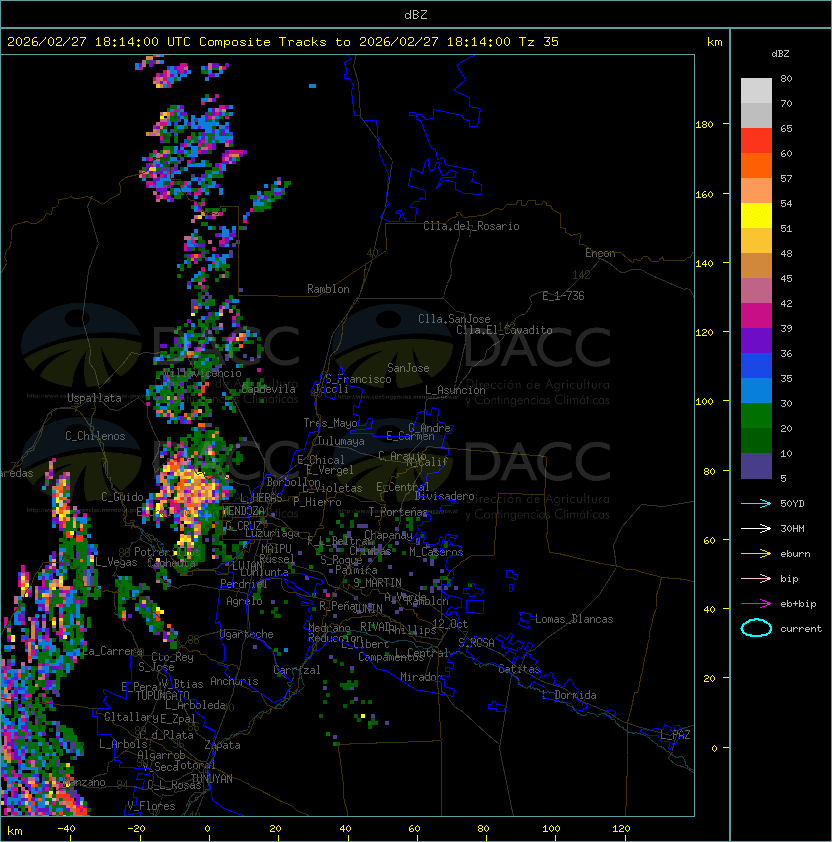Click the S_MARTIN map label
832x842 pixels.
point(378,583)
